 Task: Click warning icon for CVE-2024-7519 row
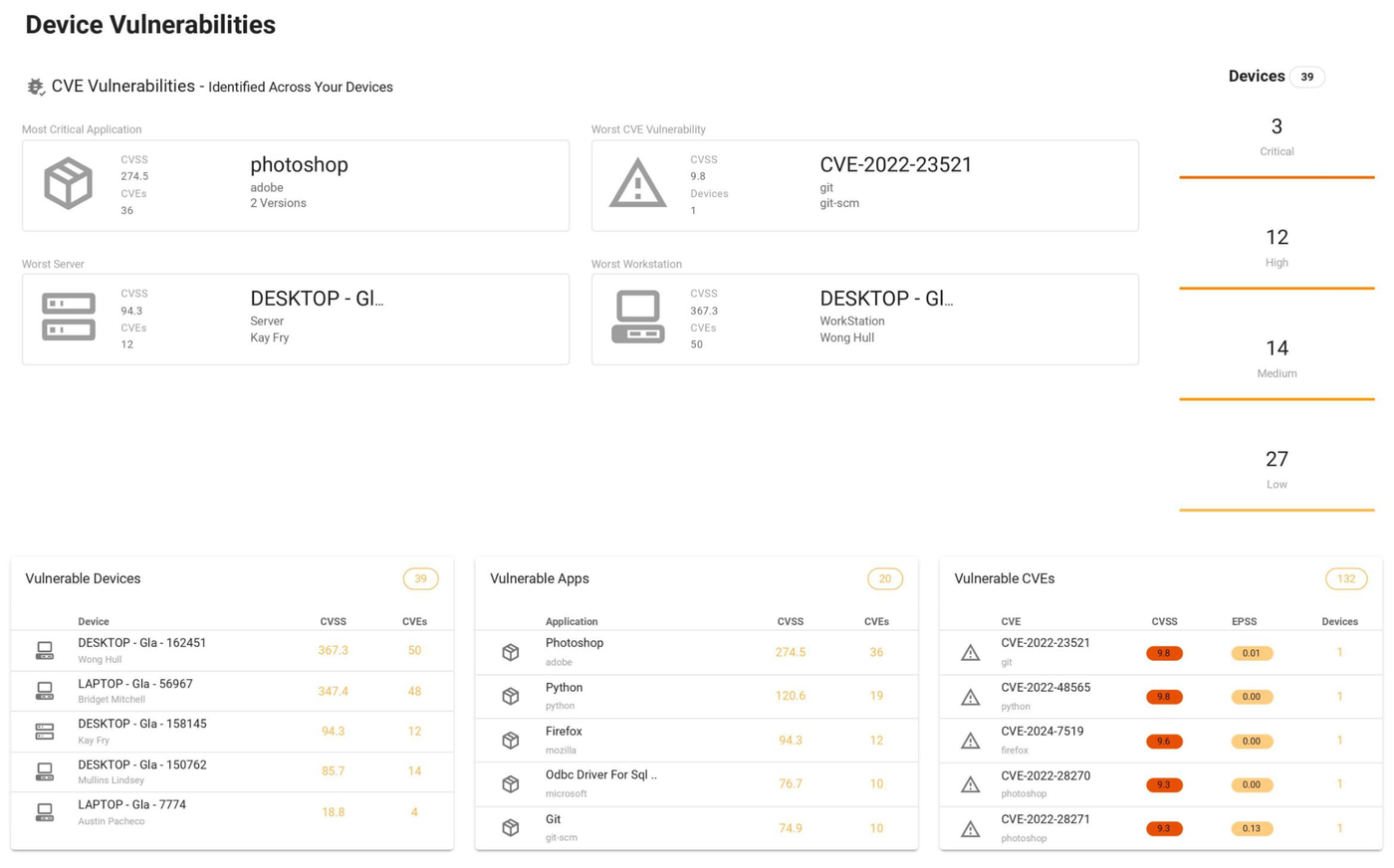(x=970, y=741)
